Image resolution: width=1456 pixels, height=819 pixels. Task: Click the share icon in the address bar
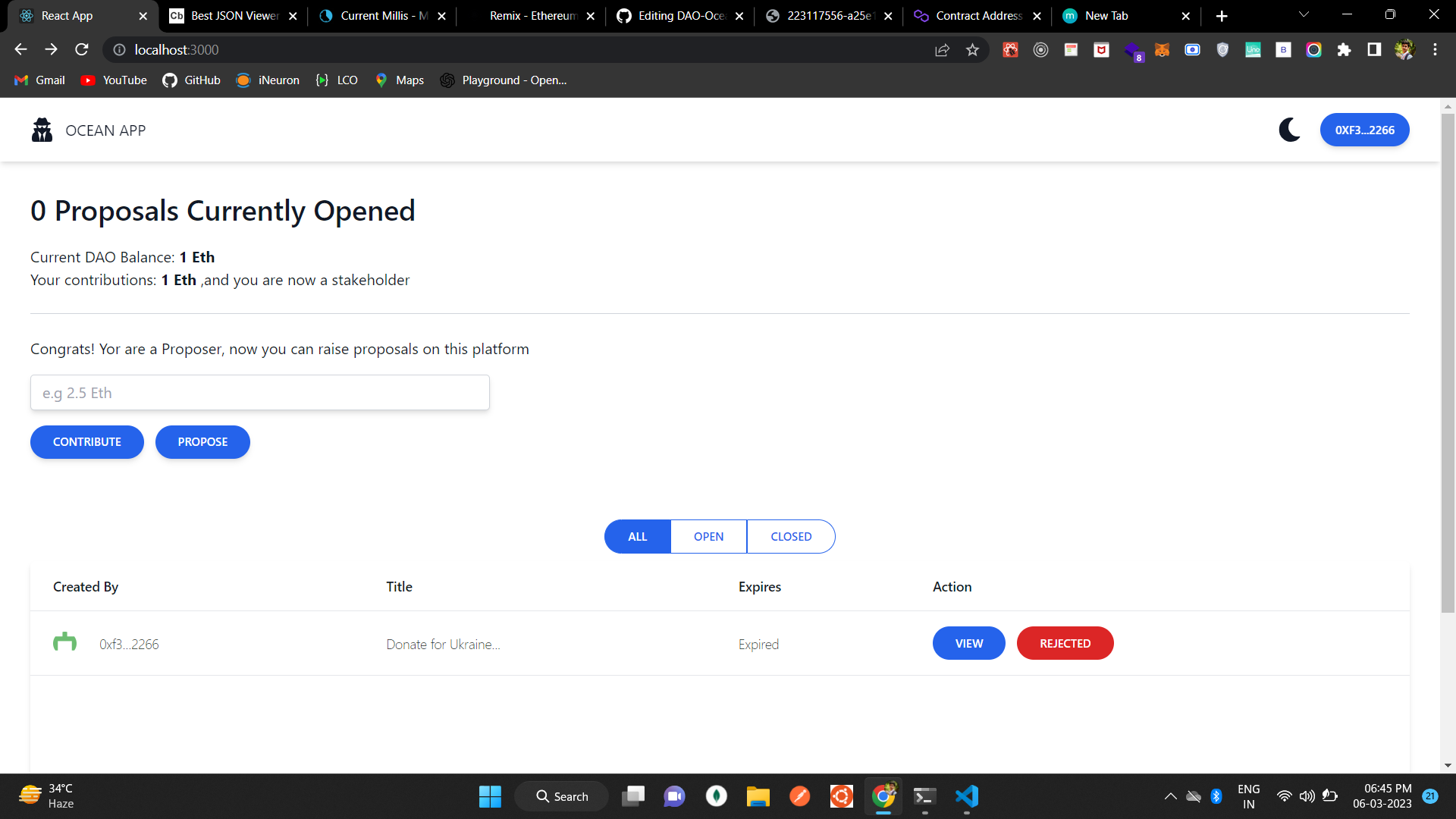(x=942, y=49)
